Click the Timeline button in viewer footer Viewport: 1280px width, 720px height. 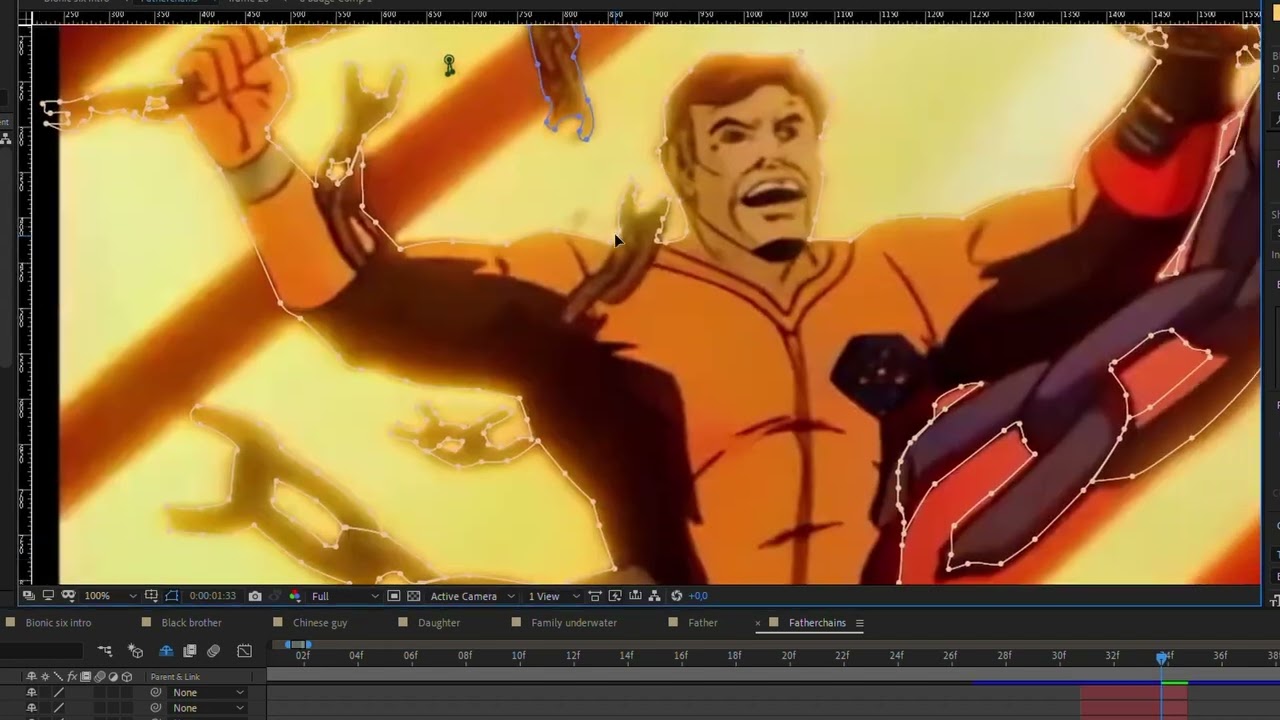tap(635, 596)
